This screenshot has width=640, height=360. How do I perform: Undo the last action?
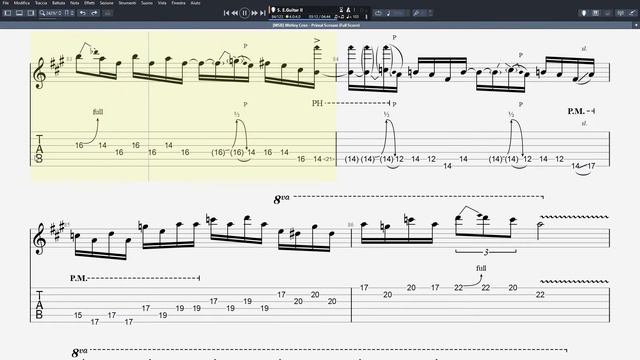click(x=83, y=13)
